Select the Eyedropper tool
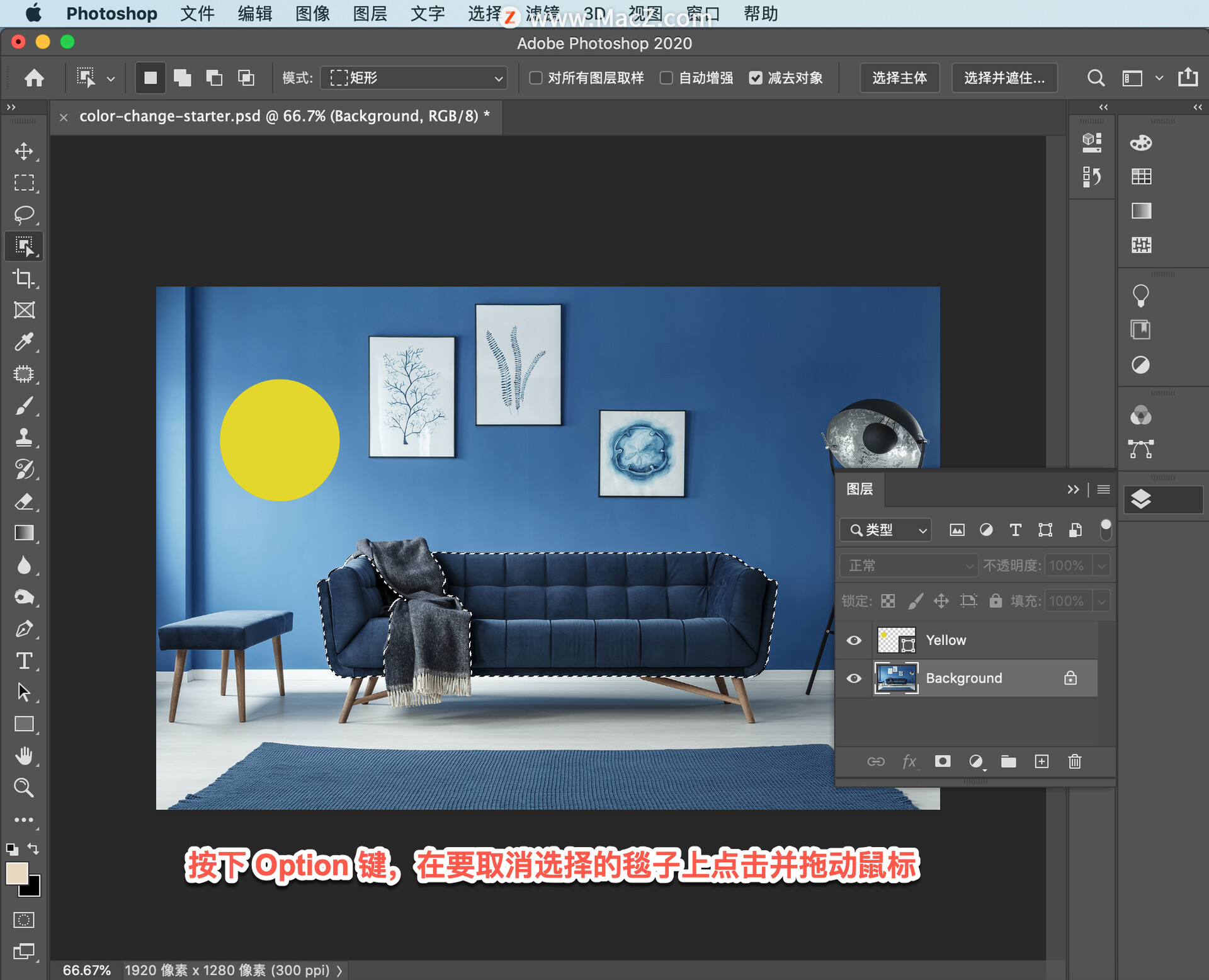 coord(24,342)
